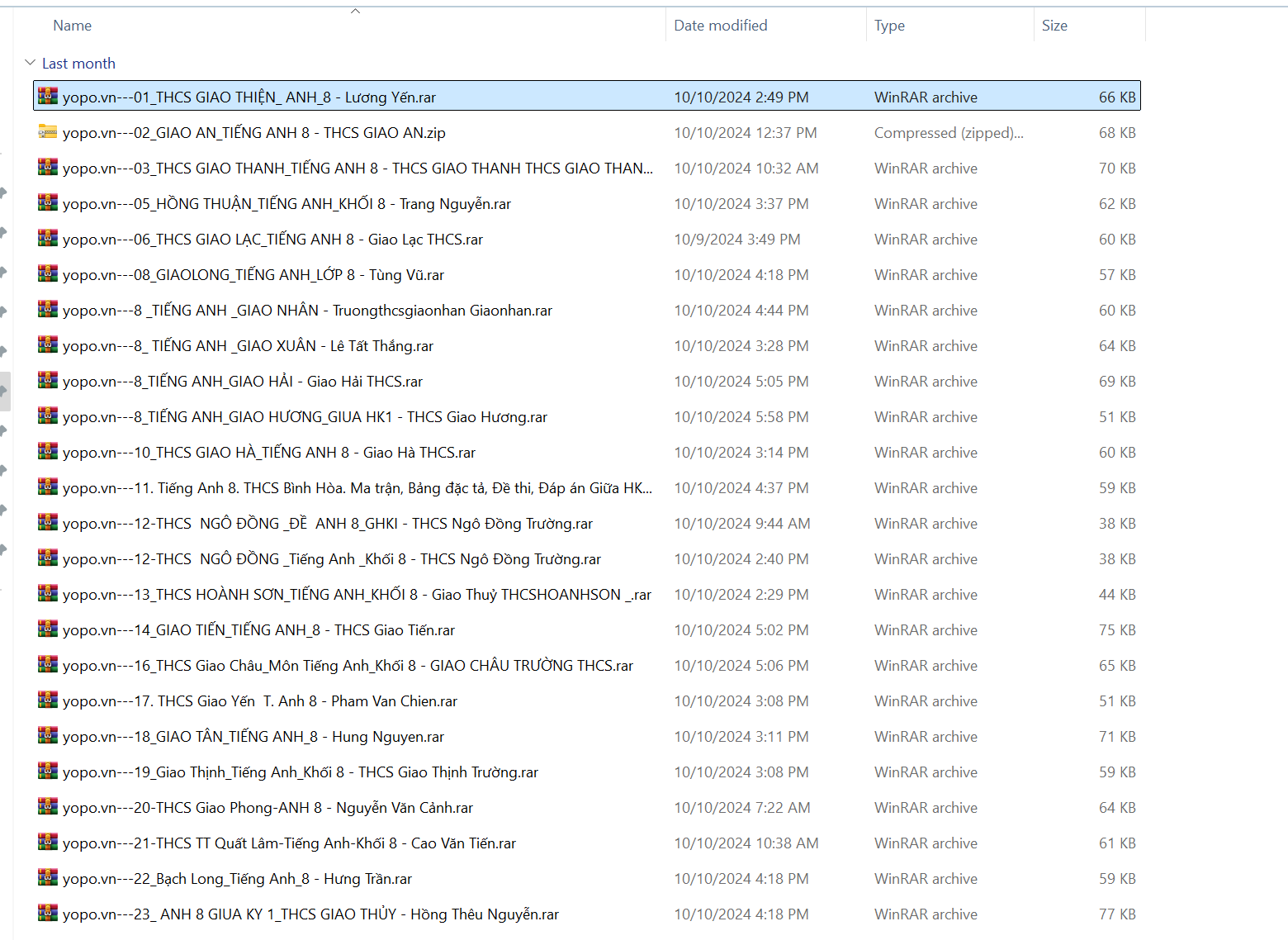Click the WinRAR icon of GIAO NHÂN file
This screenshot has width=1288, height=945.
(x=48, y=309)
